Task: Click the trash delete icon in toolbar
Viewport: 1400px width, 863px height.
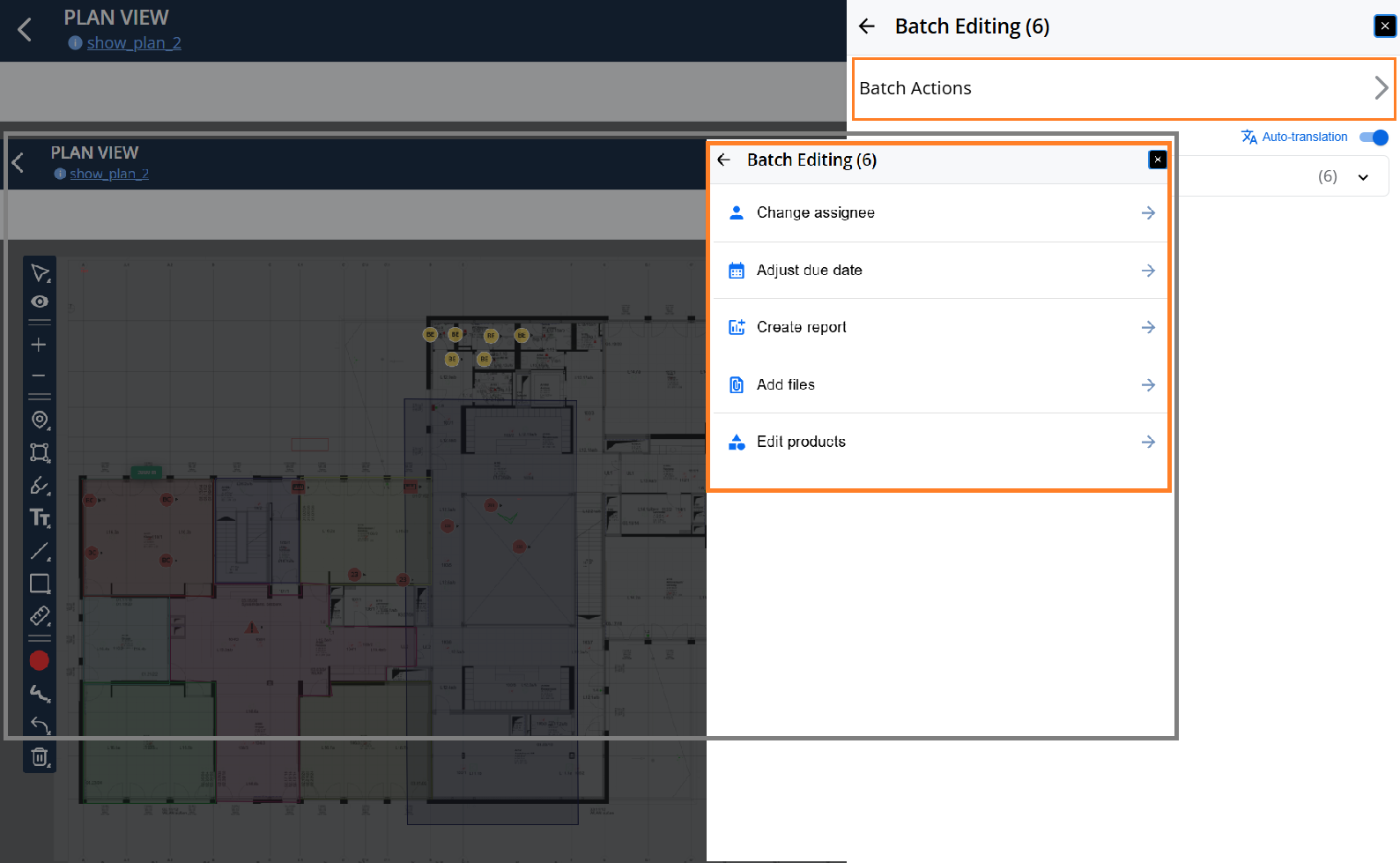Action: coord(40,757)
